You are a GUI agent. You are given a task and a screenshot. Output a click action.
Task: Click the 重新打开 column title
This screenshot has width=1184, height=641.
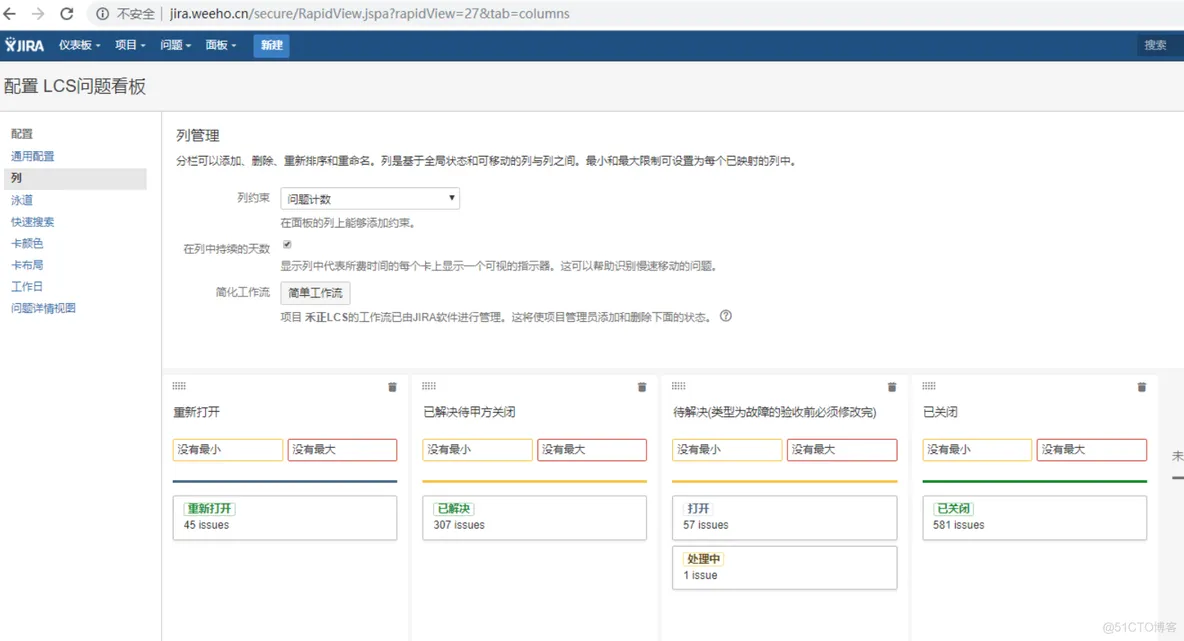197,412
